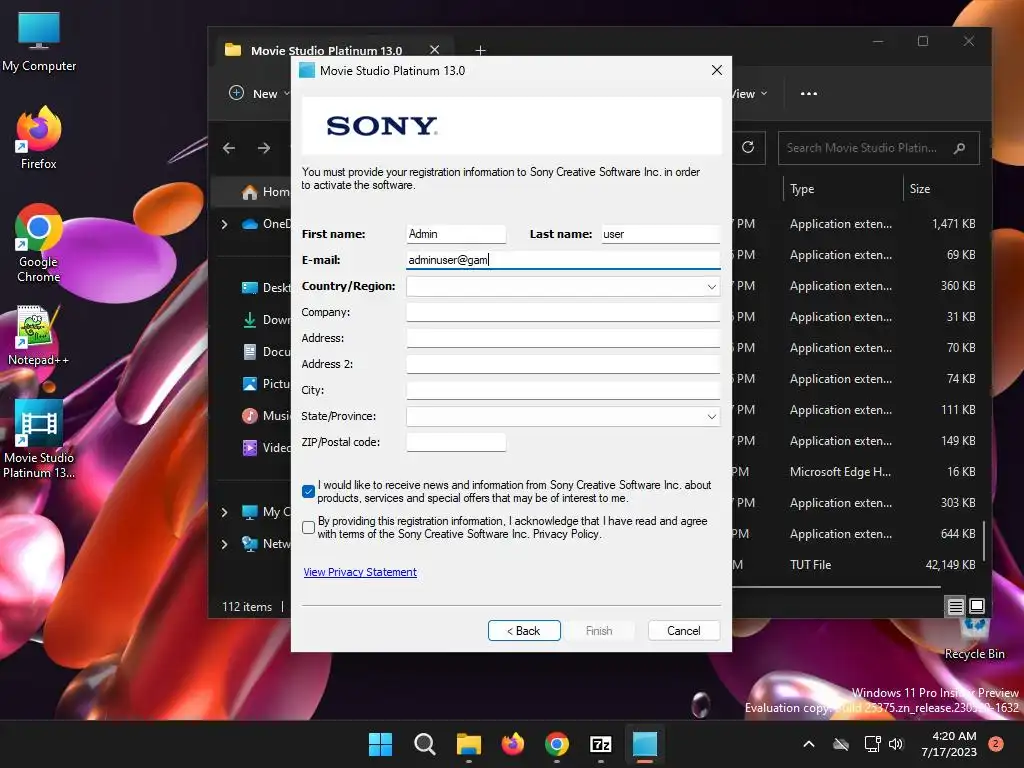1024x768 pixels.
Task: Uncheck receive news from Sony checkbox
Action: tap(308, 492)
